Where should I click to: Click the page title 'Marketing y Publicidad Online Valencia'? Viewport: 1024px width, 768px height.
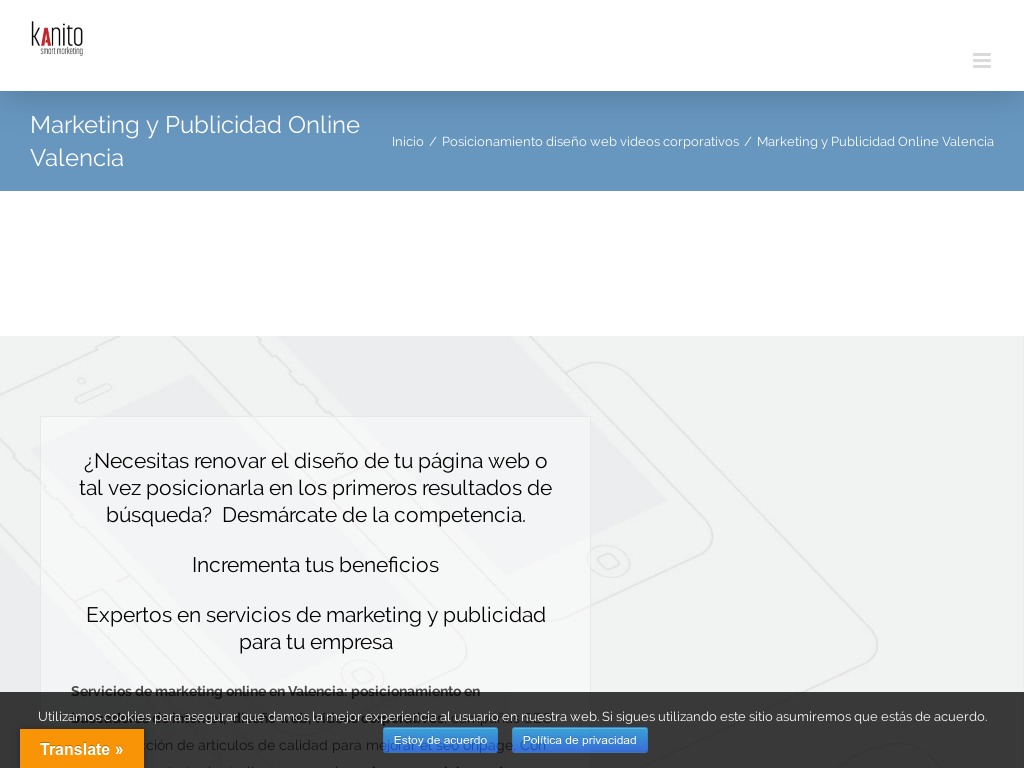point(195,141)
